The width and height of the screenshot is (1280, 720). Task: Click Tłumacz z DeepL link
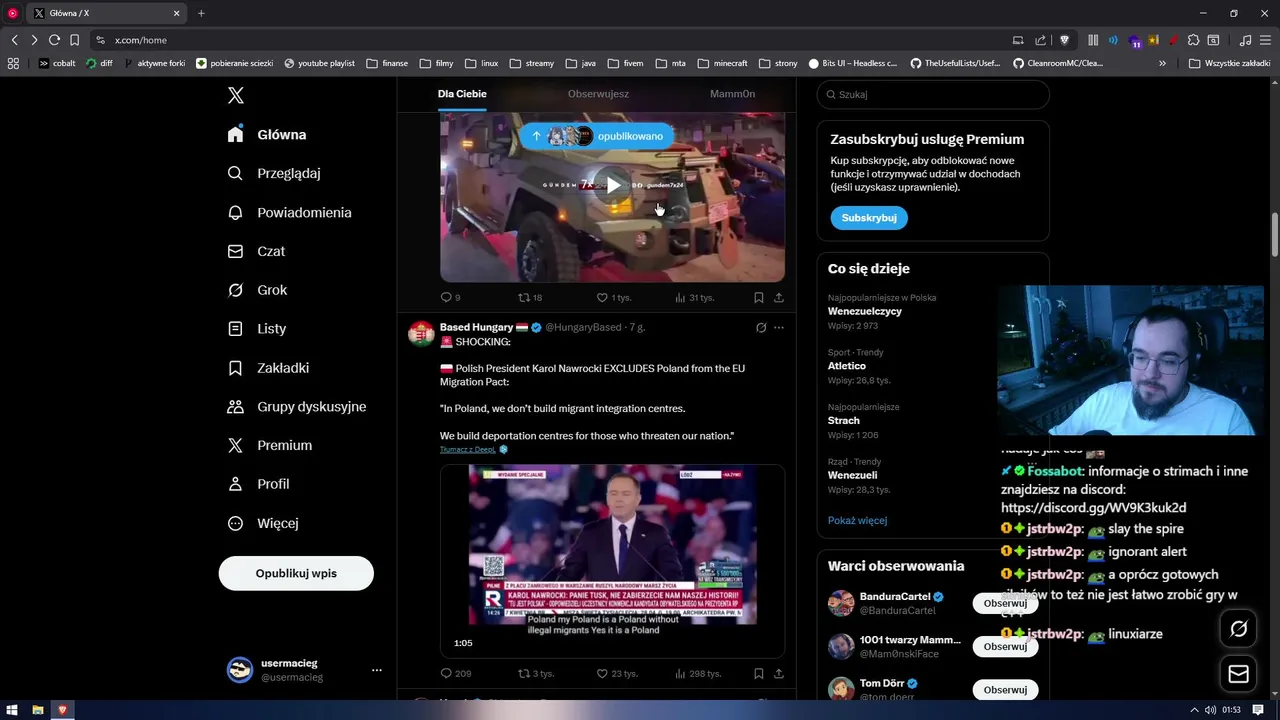(468, 450)
